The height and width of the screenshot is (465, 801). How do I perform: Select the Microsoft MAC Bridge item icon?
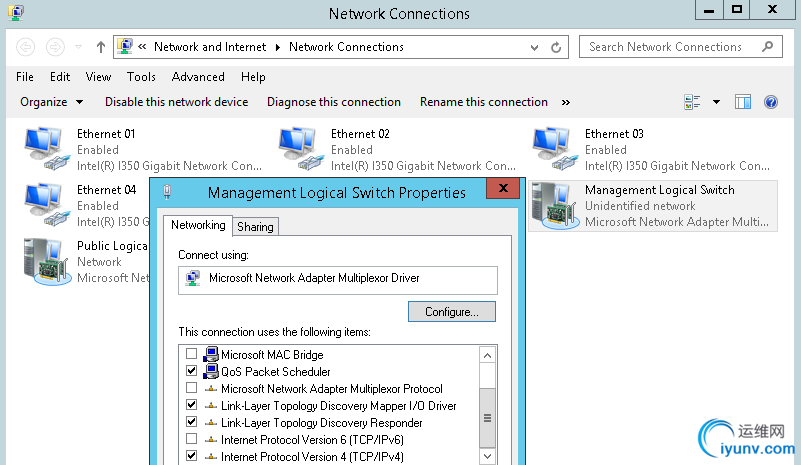point(210,354)
